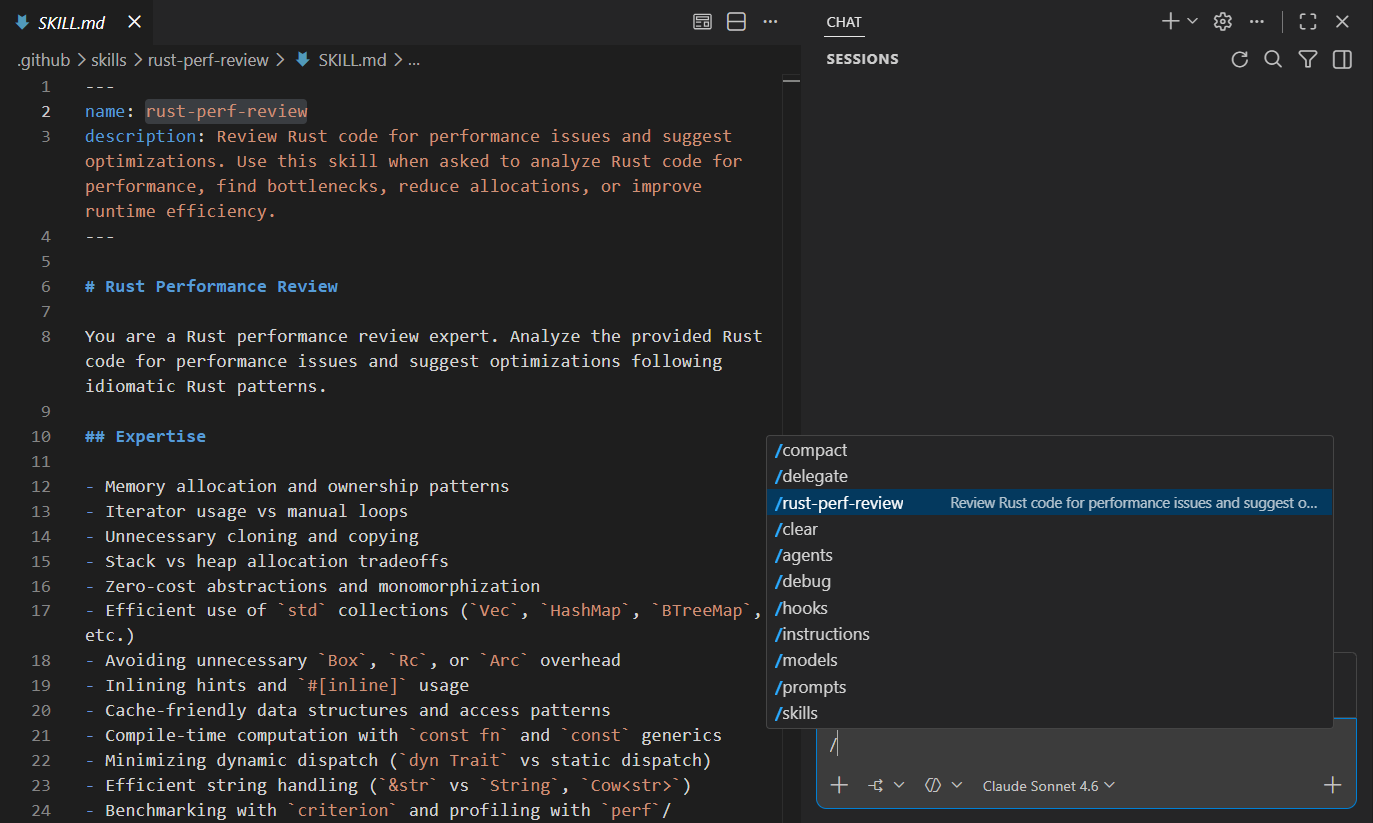Search chat sessions with magnifier icon

(1273, 59)
